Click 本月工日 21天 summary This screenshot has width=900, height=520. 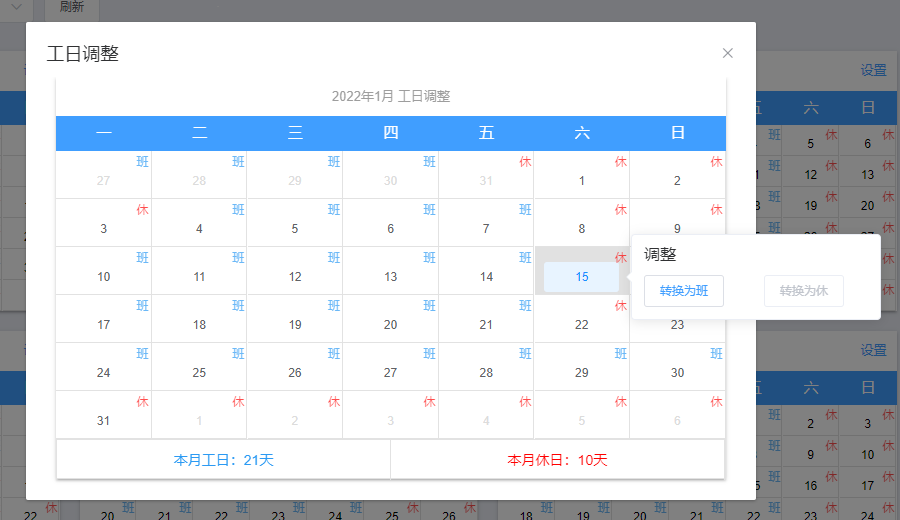click(x=223, y=460)
